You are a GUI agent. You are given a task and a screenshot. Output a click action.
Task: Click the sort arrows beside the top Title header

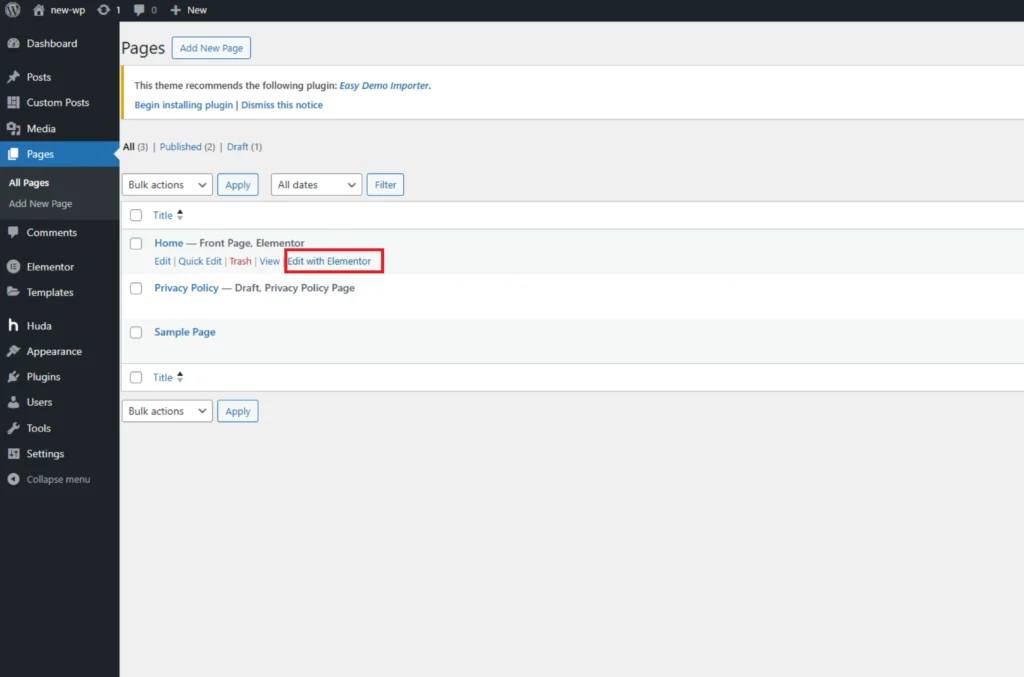[180, 215]
